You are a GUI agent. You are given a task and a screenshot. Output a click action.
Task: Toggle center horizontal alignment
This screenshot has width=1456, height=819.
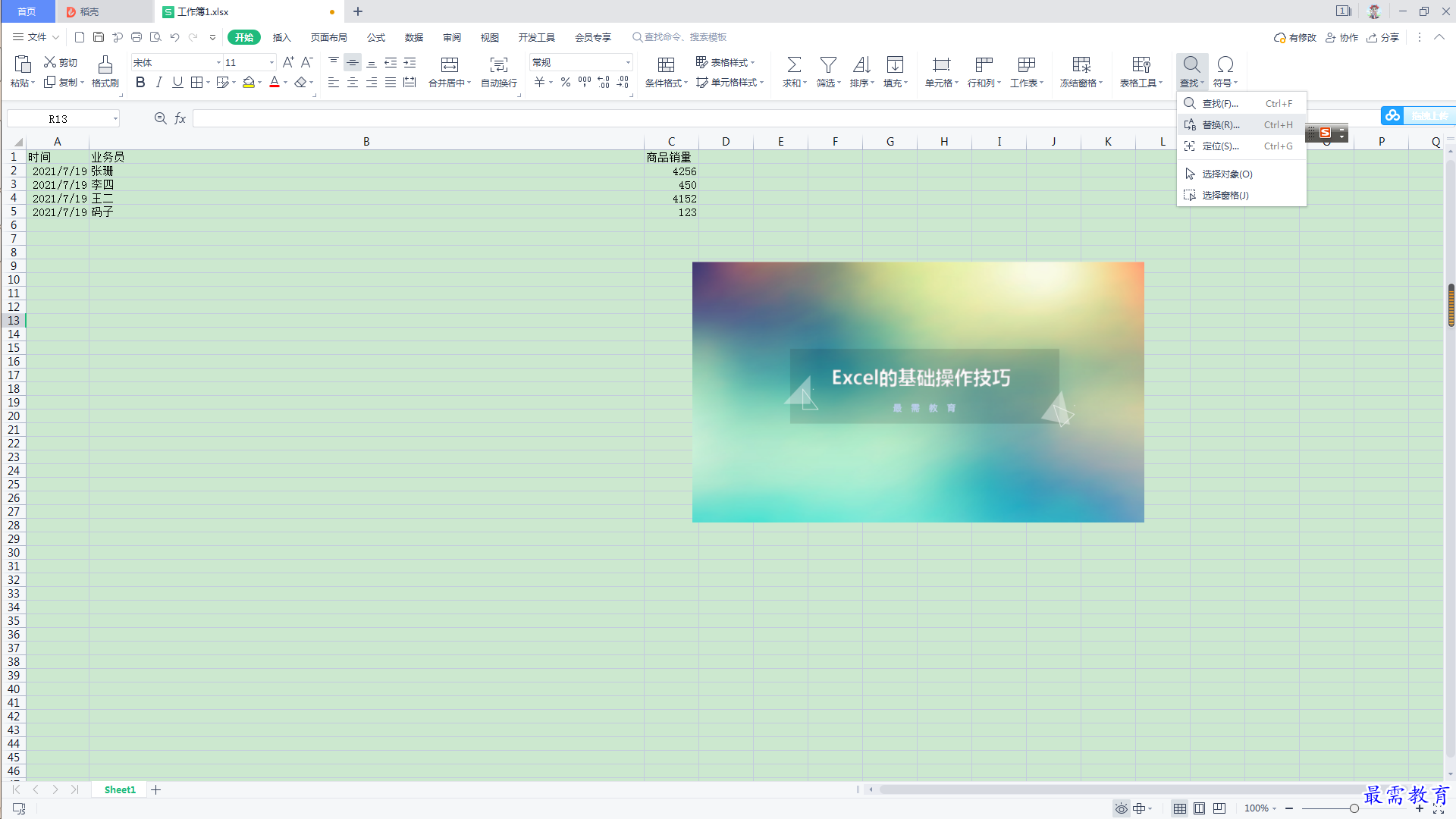pos(353,82)
